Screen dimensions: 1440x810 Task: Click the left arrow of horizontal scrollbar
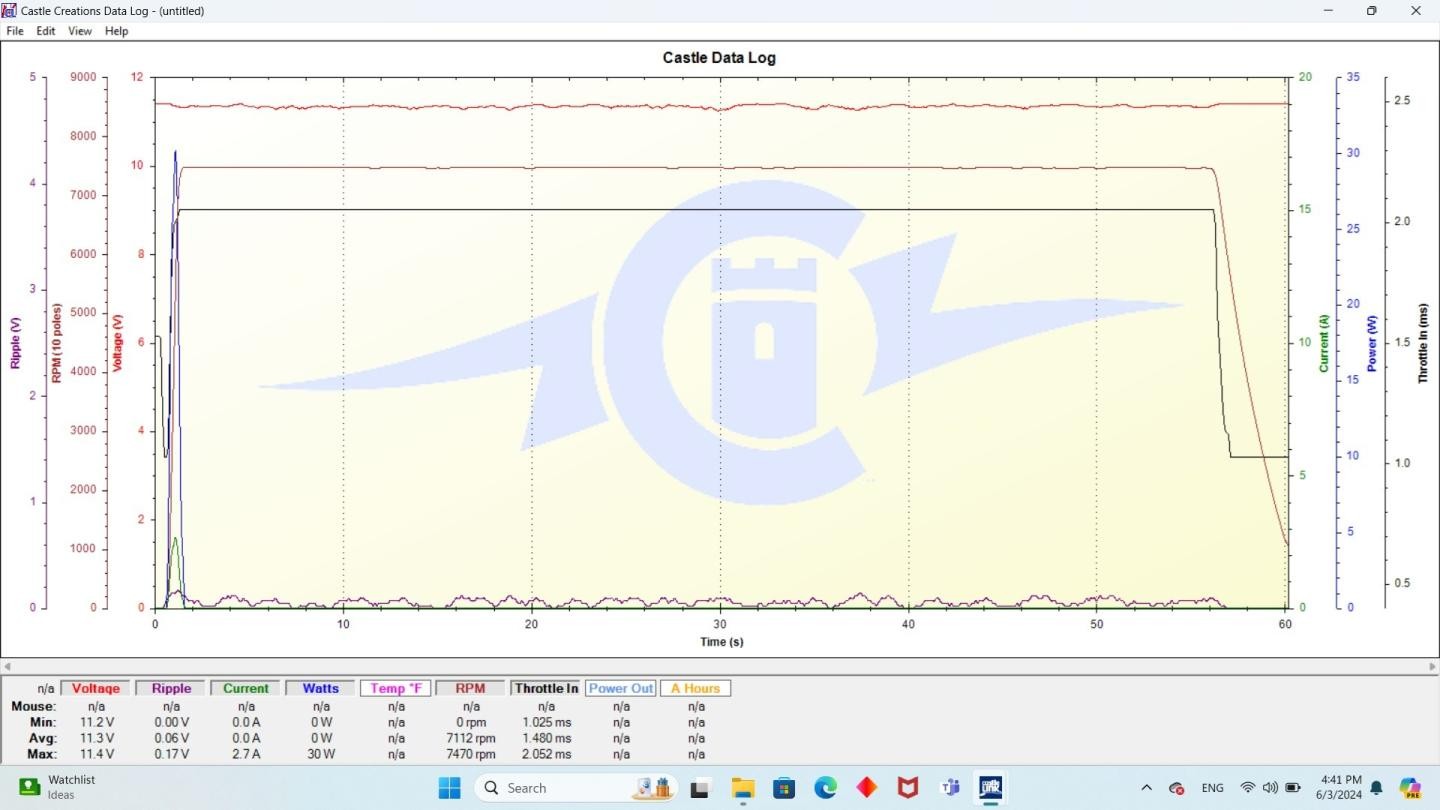7,666
